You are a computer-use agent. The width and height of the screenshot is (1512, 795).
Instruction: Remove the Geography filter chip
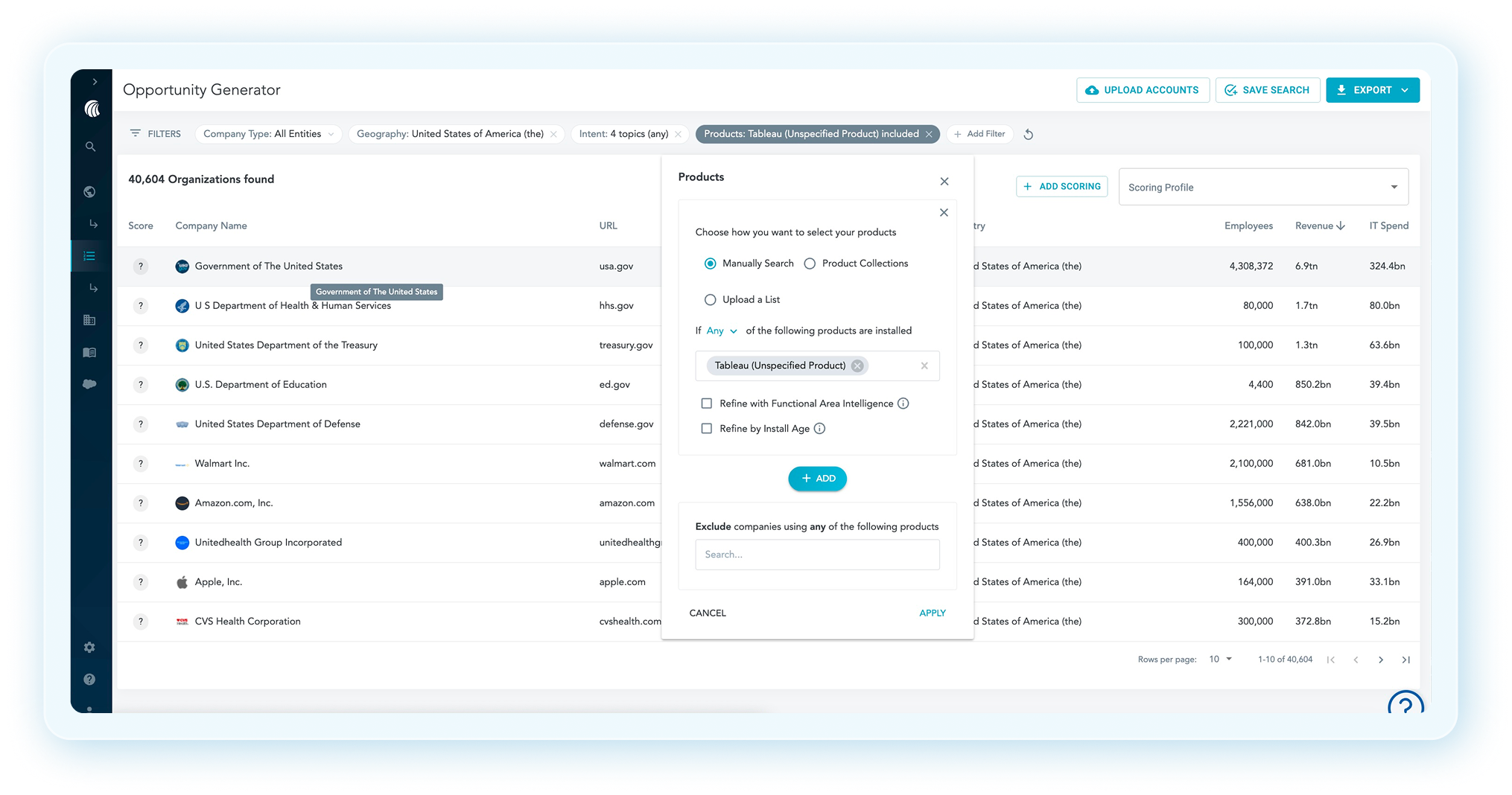(553, 135)
